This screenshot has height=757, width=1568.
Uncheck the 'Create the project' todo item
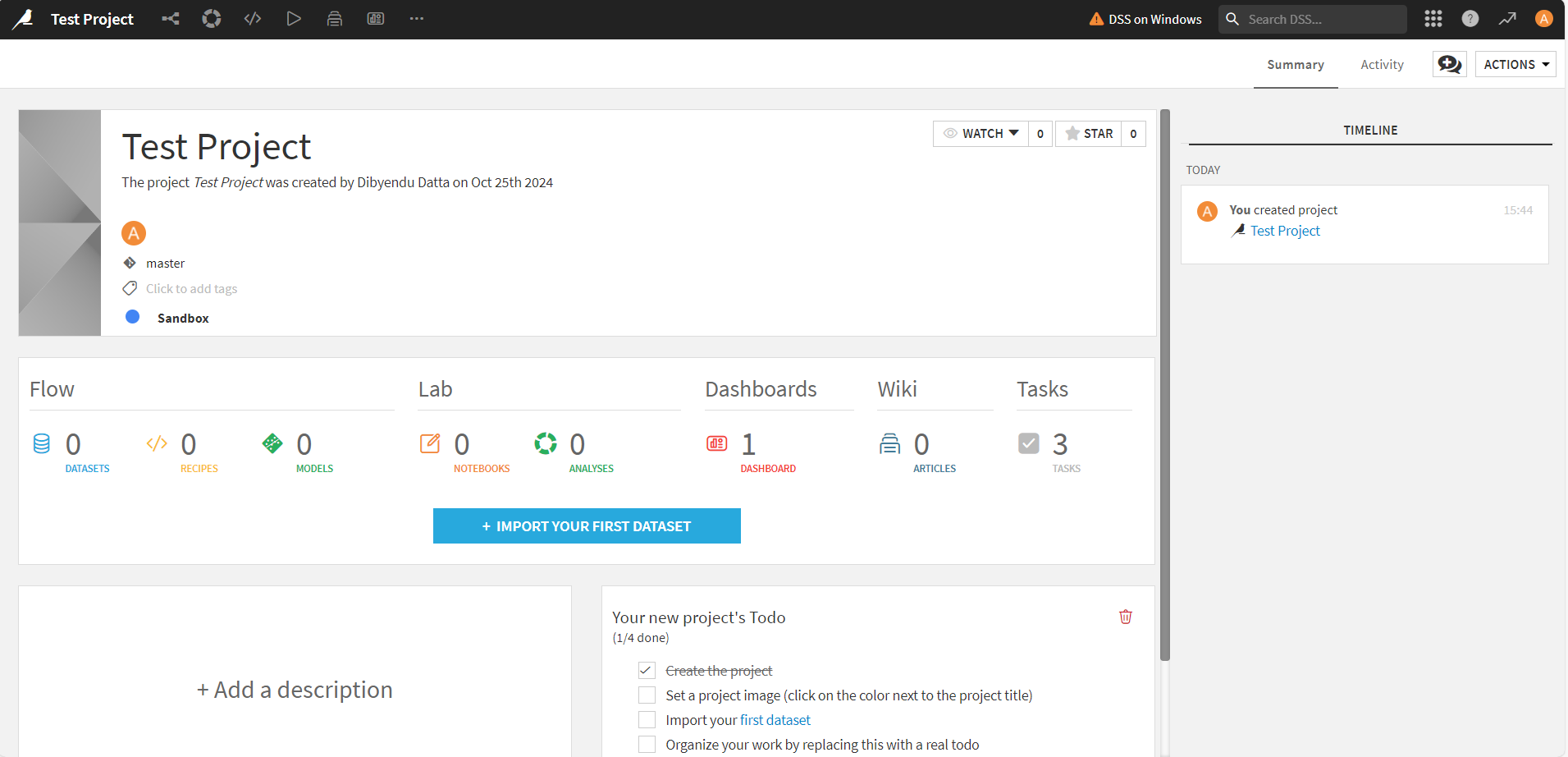coord(647,671)
